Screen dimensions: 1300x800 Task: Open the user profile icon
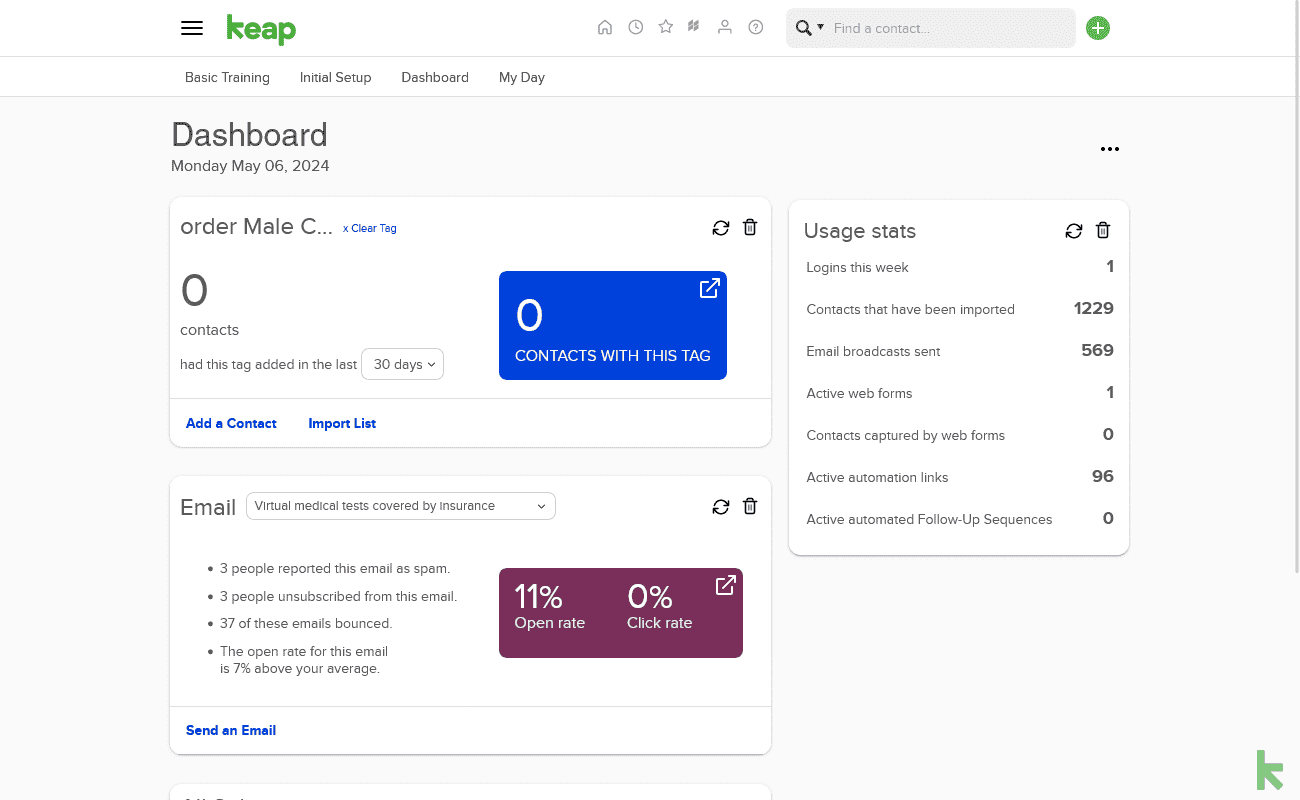(x=725, y=28)
